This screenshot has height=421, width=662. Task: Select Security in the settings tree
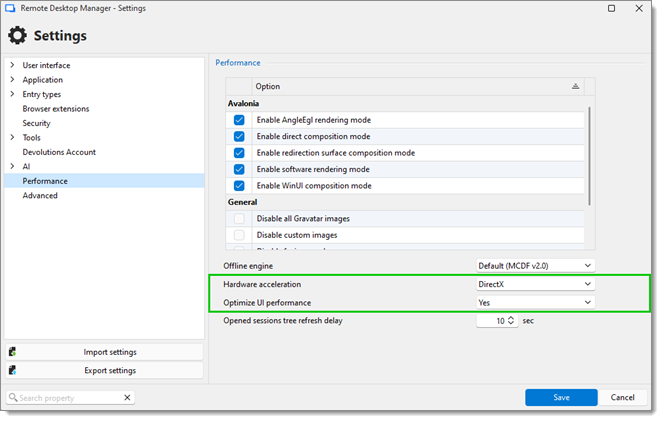[x=36, y=123]
